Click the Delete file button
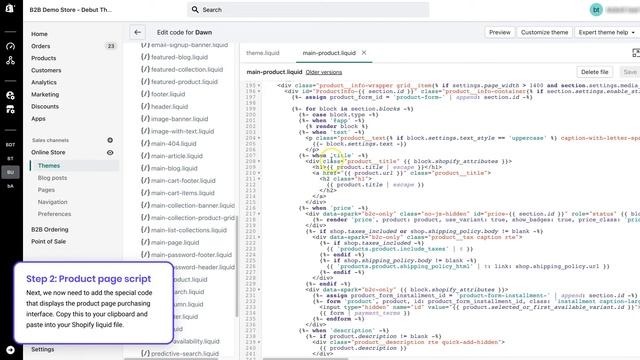The image size is (640, 360). (x=594, y=72)
